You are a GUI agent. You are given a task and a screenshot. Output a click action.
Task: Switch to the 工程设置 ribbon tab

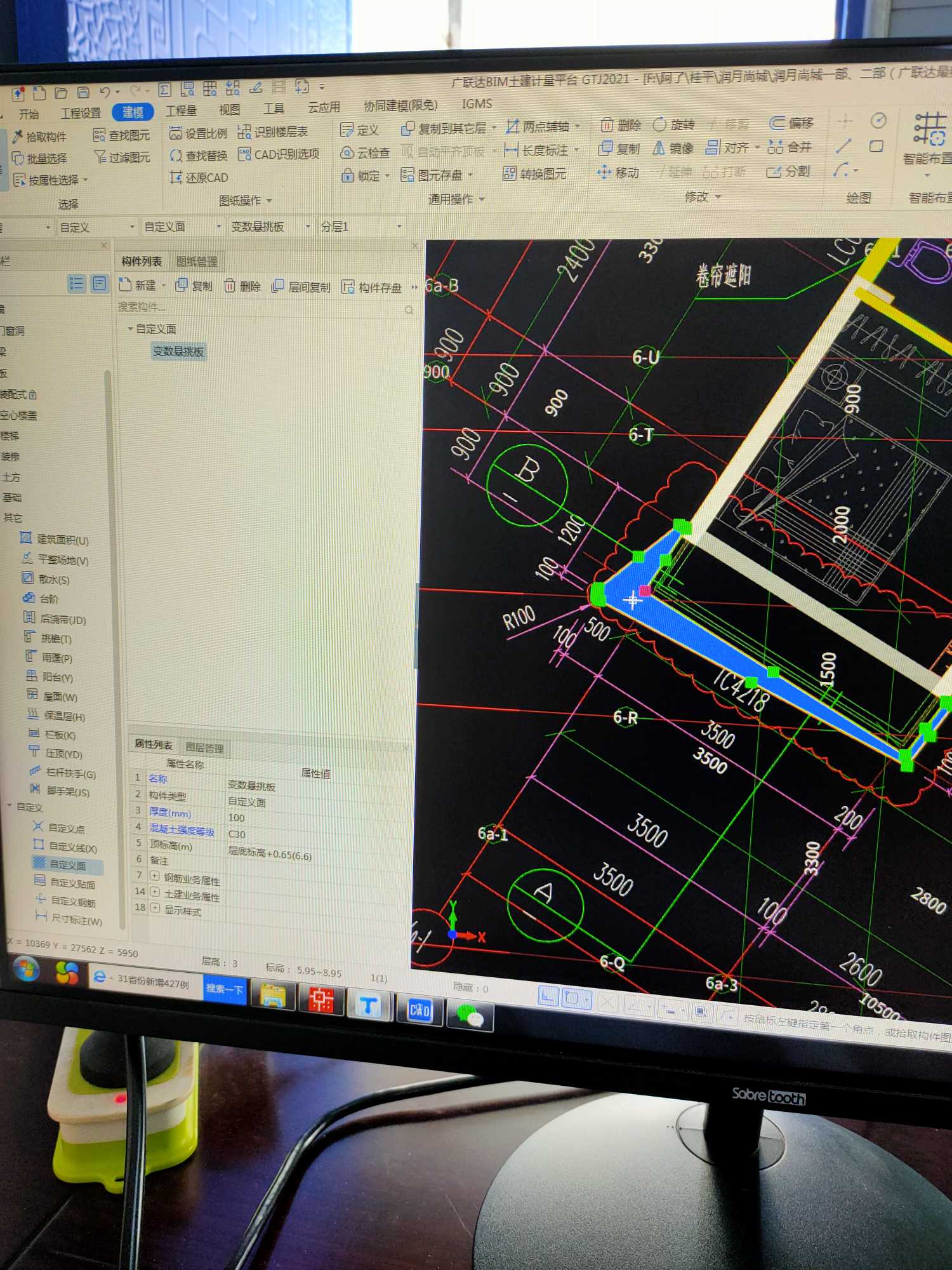[x=81, y=113]
